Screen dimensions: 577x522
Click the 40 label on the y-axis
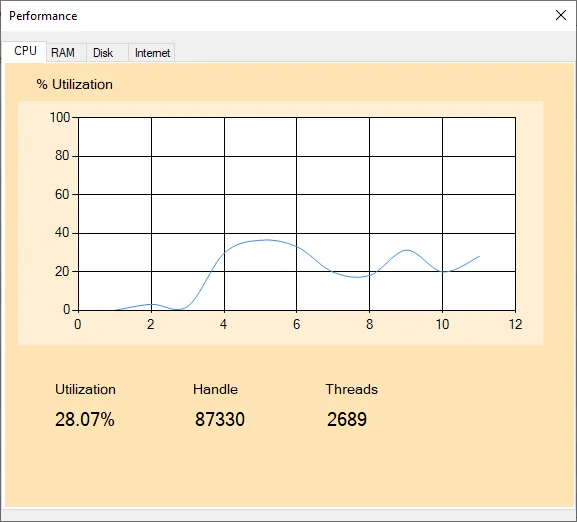(62, 232)
